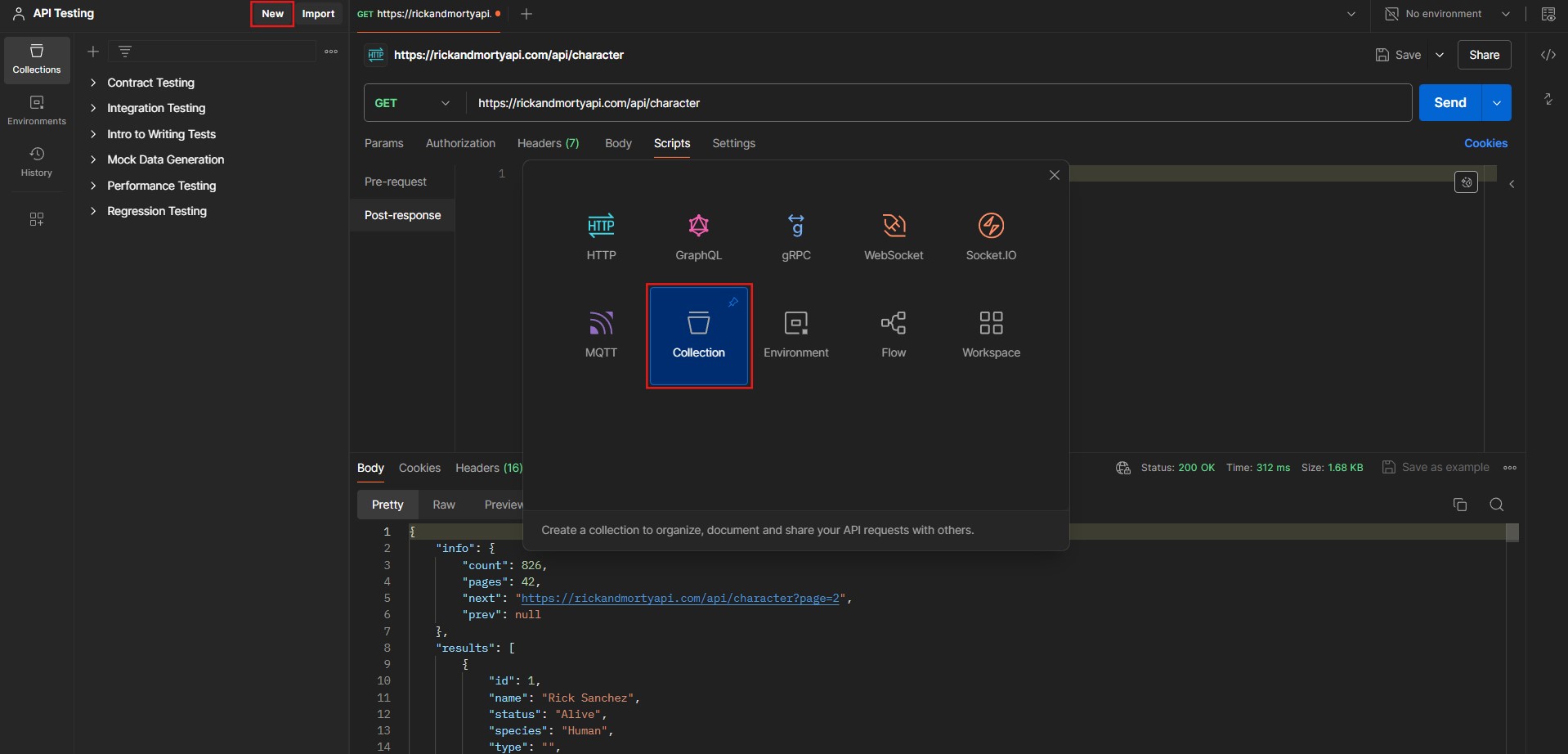The height and width of the screenshot is (754, 1568).
Task: Open the GET method dropdown
Action: point(414,103)
